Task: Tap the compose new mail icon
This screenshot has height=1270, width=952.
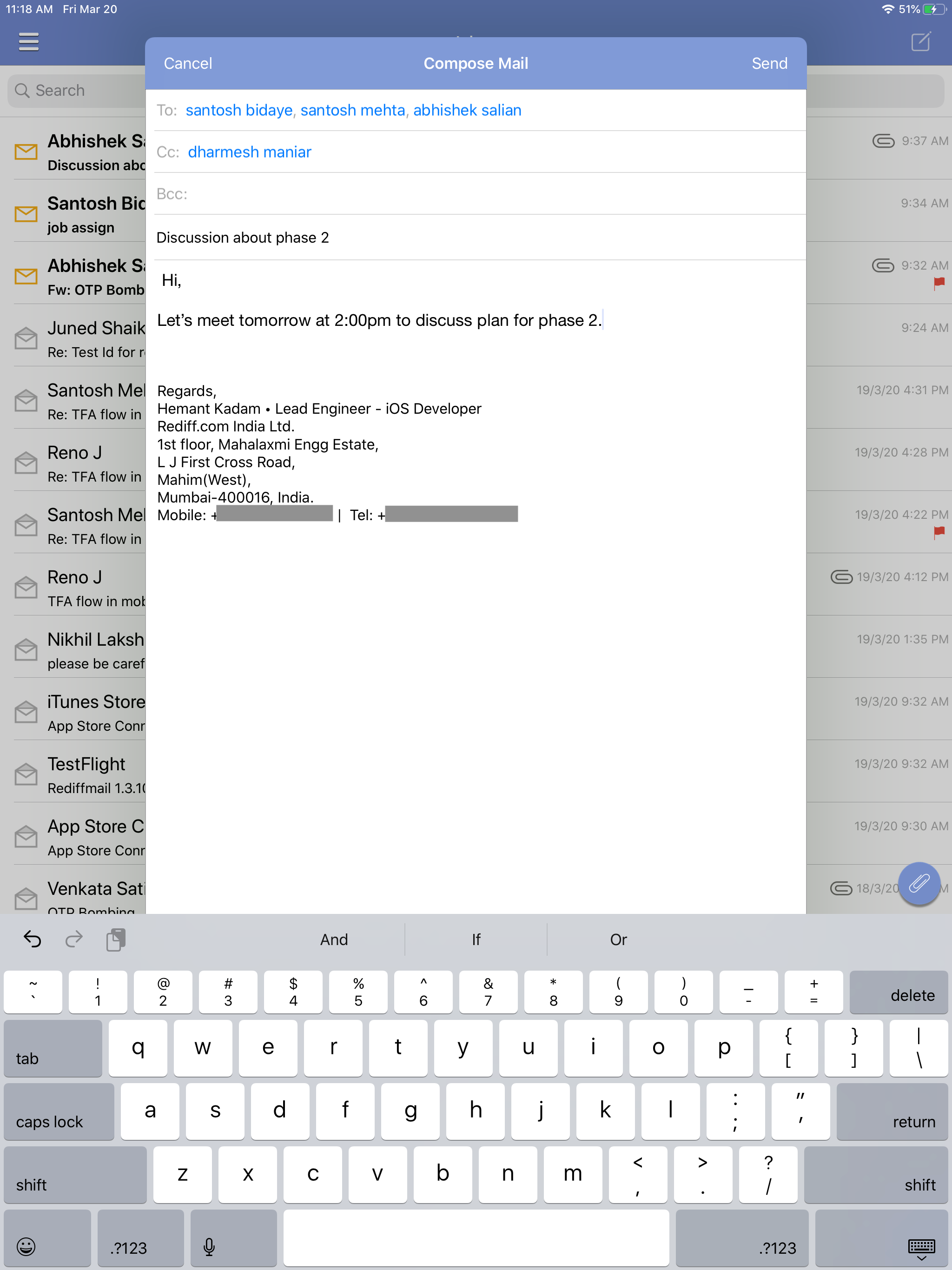Action: [x=920, y=42]
